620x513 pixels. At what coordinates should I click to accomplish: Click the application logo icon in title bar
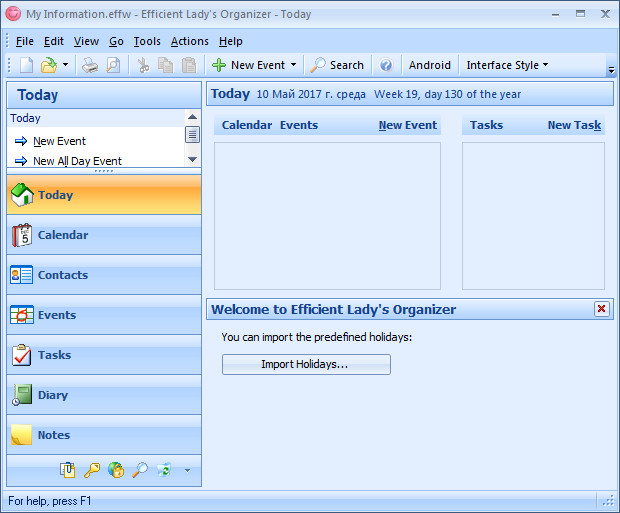coord(13,14)
